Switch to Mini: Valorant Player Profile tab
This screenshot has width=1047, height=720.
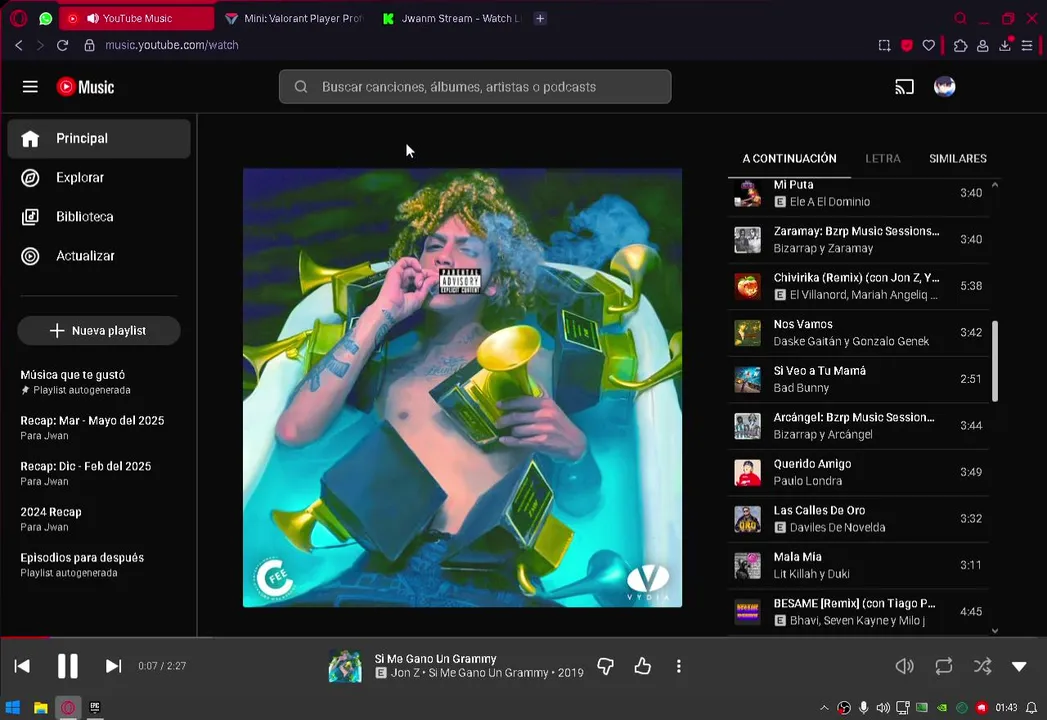tap(294, 18)
